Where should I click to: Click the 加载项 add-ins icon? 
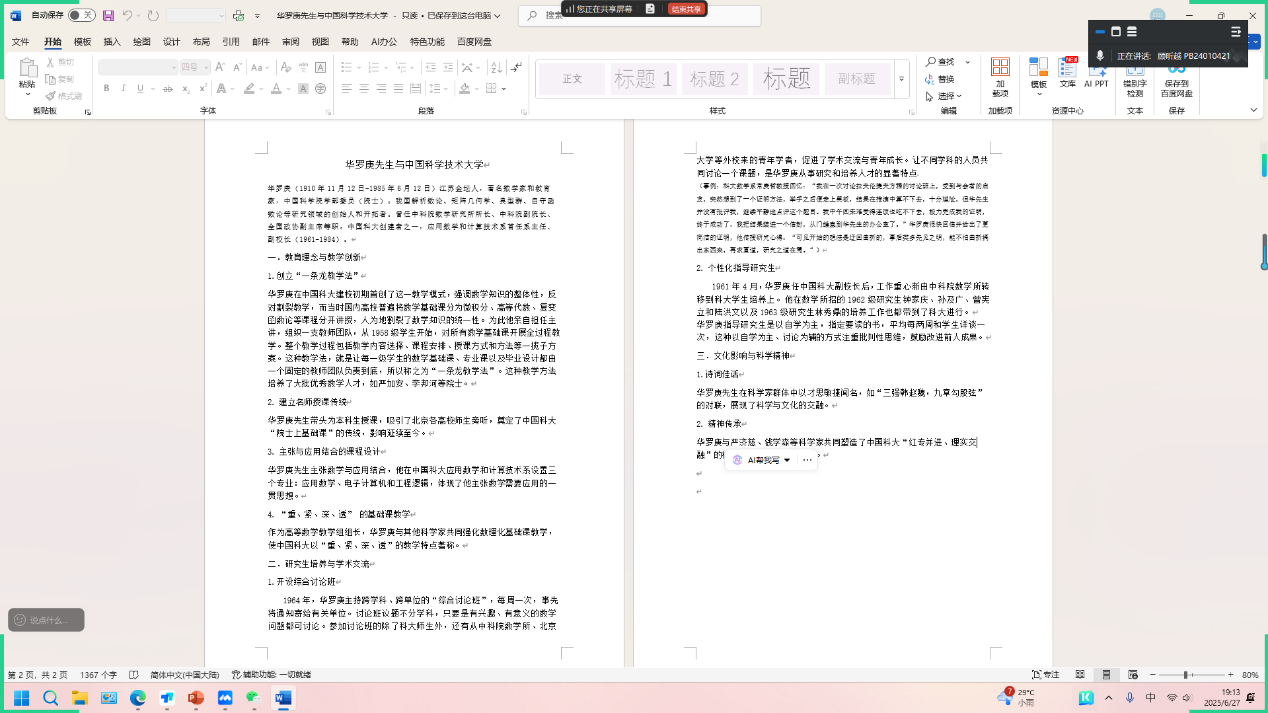pos(1000,74)
